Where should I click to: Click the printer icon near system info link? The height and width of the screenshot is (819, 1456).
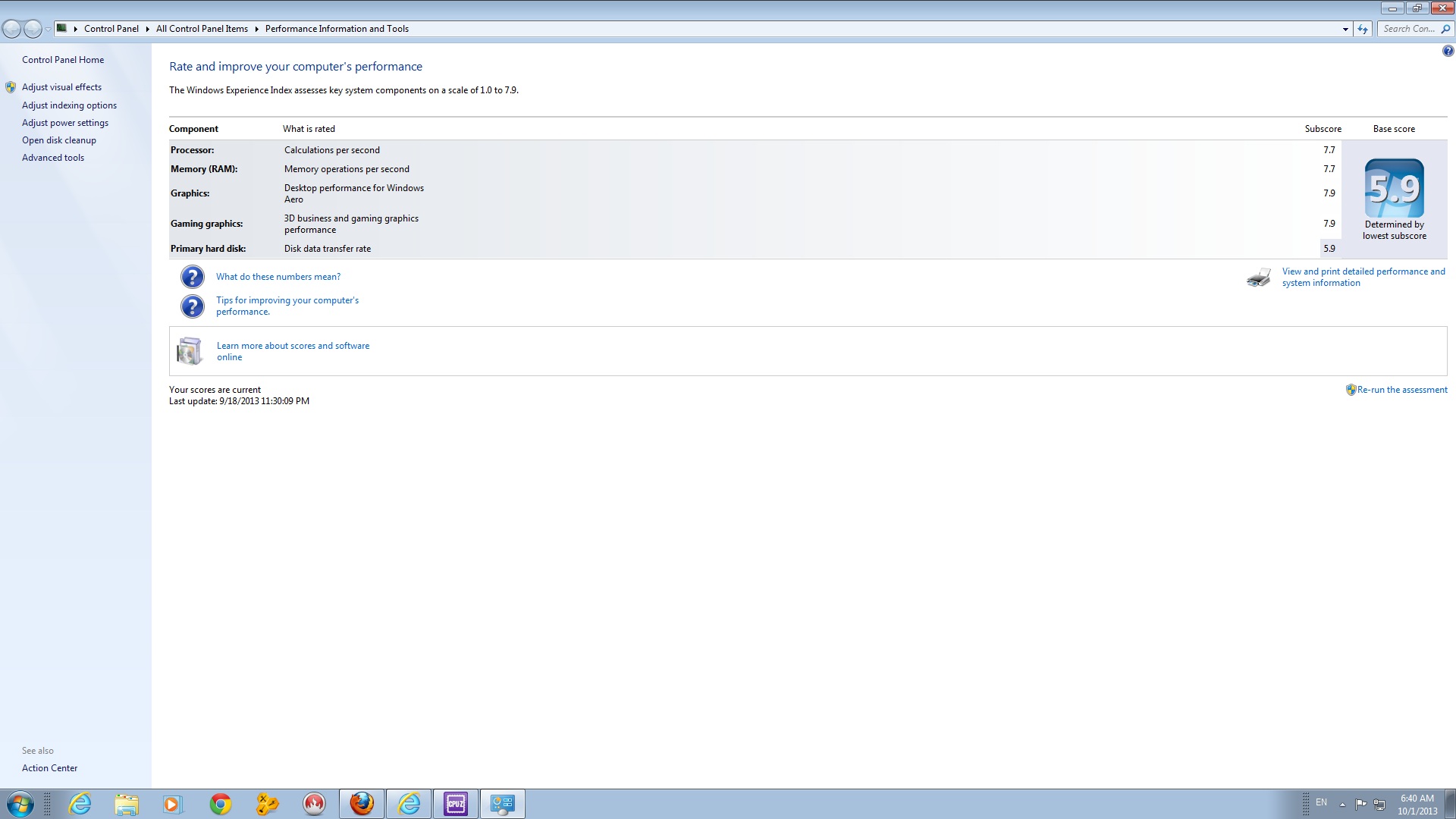click(1258, 277)
